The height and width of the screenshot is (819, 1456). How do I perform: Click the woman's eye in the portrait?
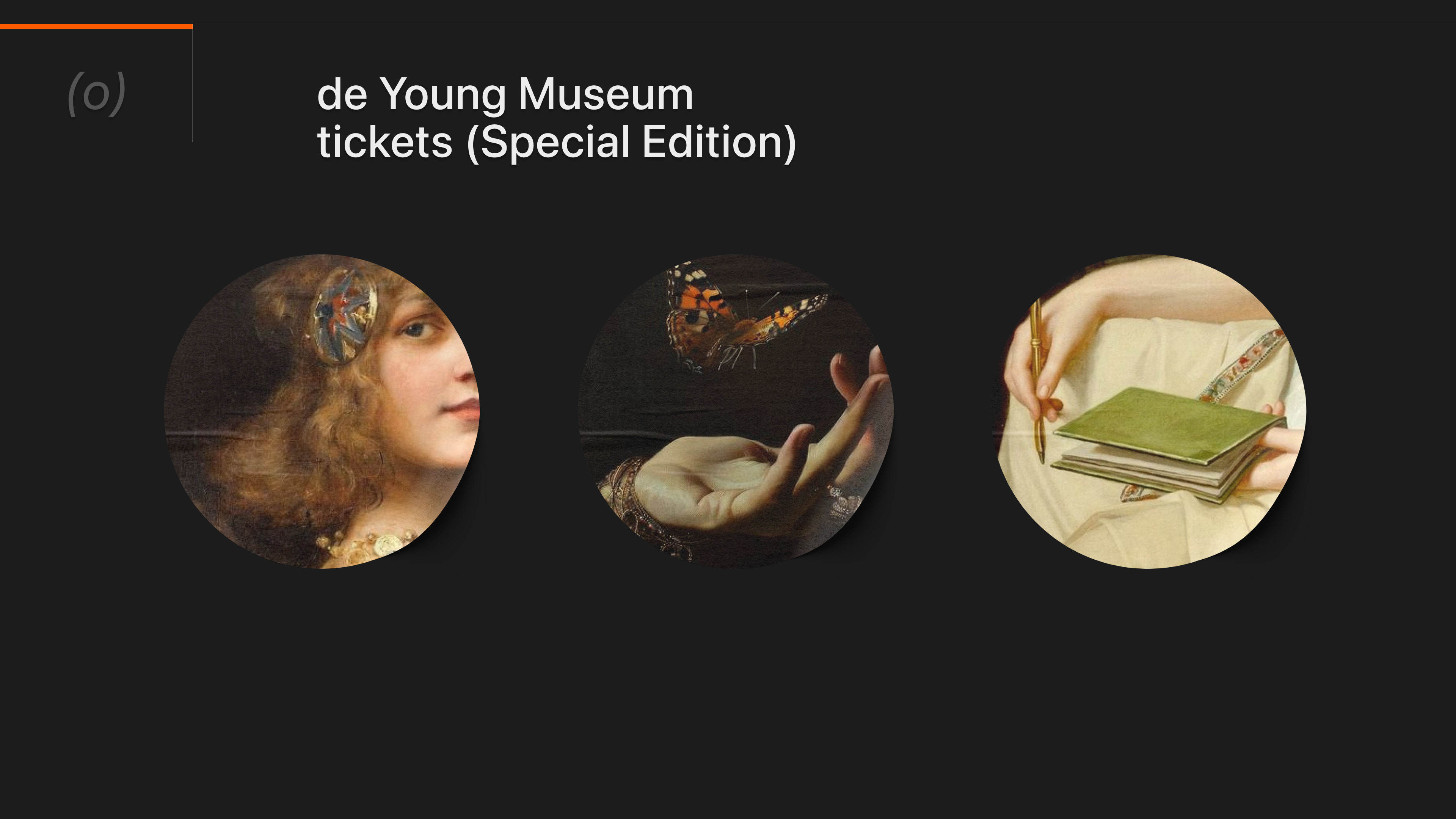click(416, 328)
